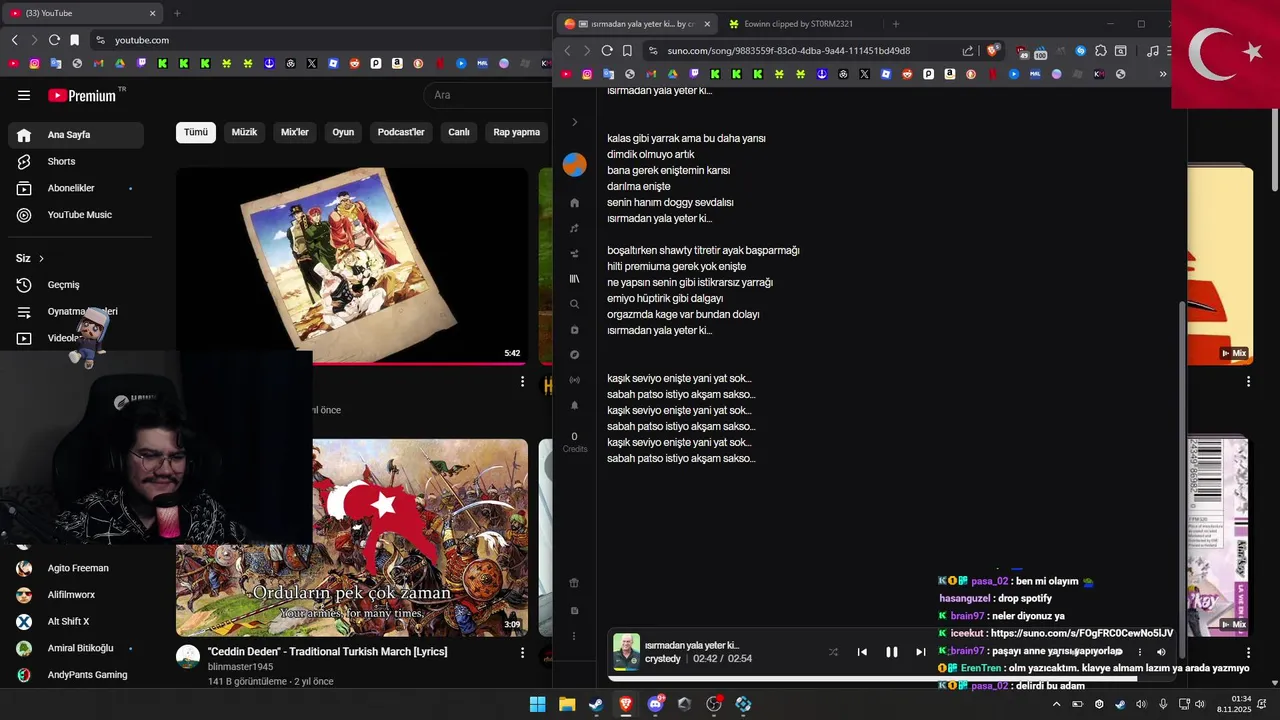Open YouTube Premium logo home link
The image size is (1280, 720).
[82, 95]
